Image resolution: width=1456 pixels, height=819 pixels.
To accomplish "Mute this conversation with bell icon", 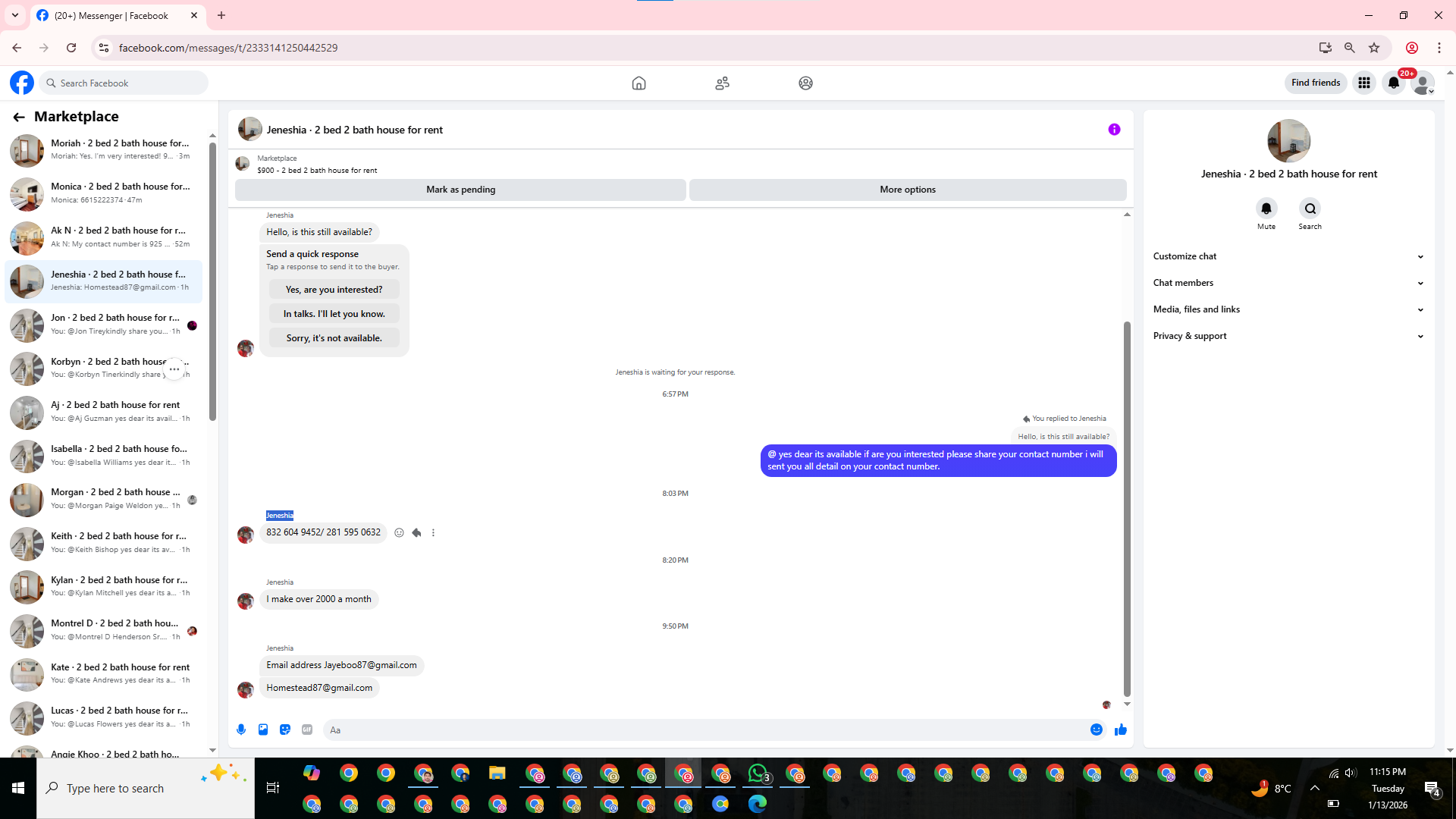I will [x=1266, y=209].
